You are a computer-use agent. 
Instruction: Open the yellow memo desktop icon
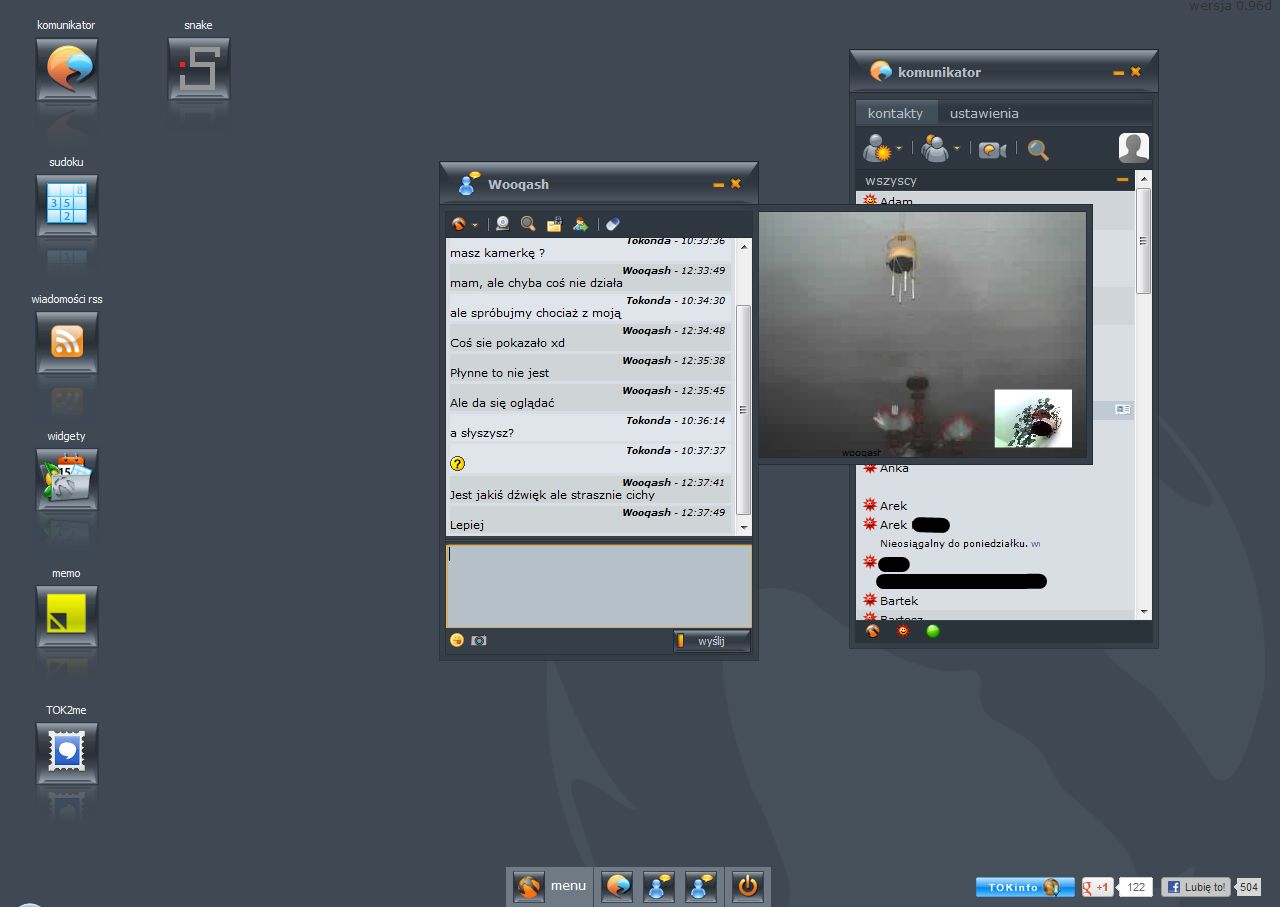point(67,617)
